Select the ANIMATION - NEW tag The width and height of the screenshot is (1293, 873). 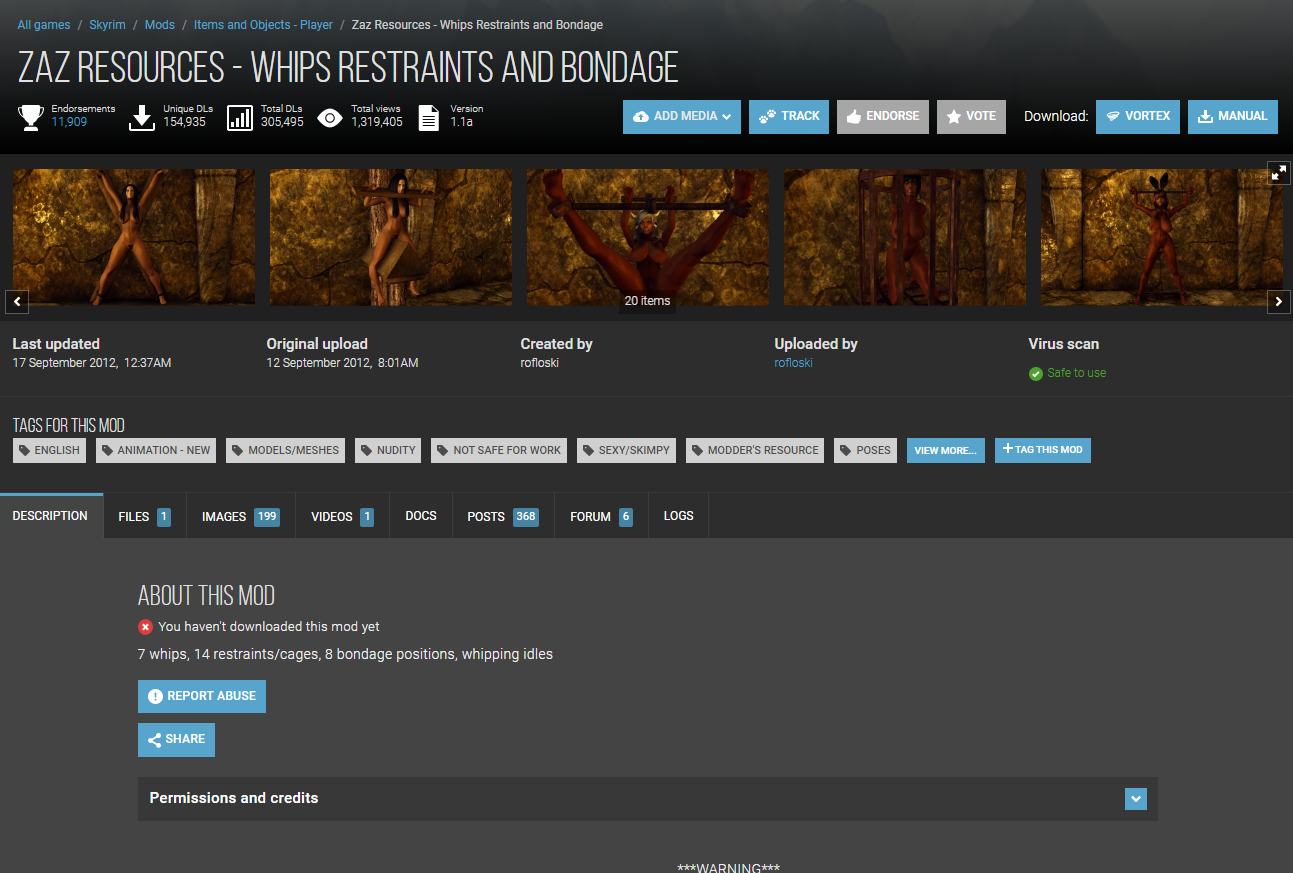coord(156,451)
